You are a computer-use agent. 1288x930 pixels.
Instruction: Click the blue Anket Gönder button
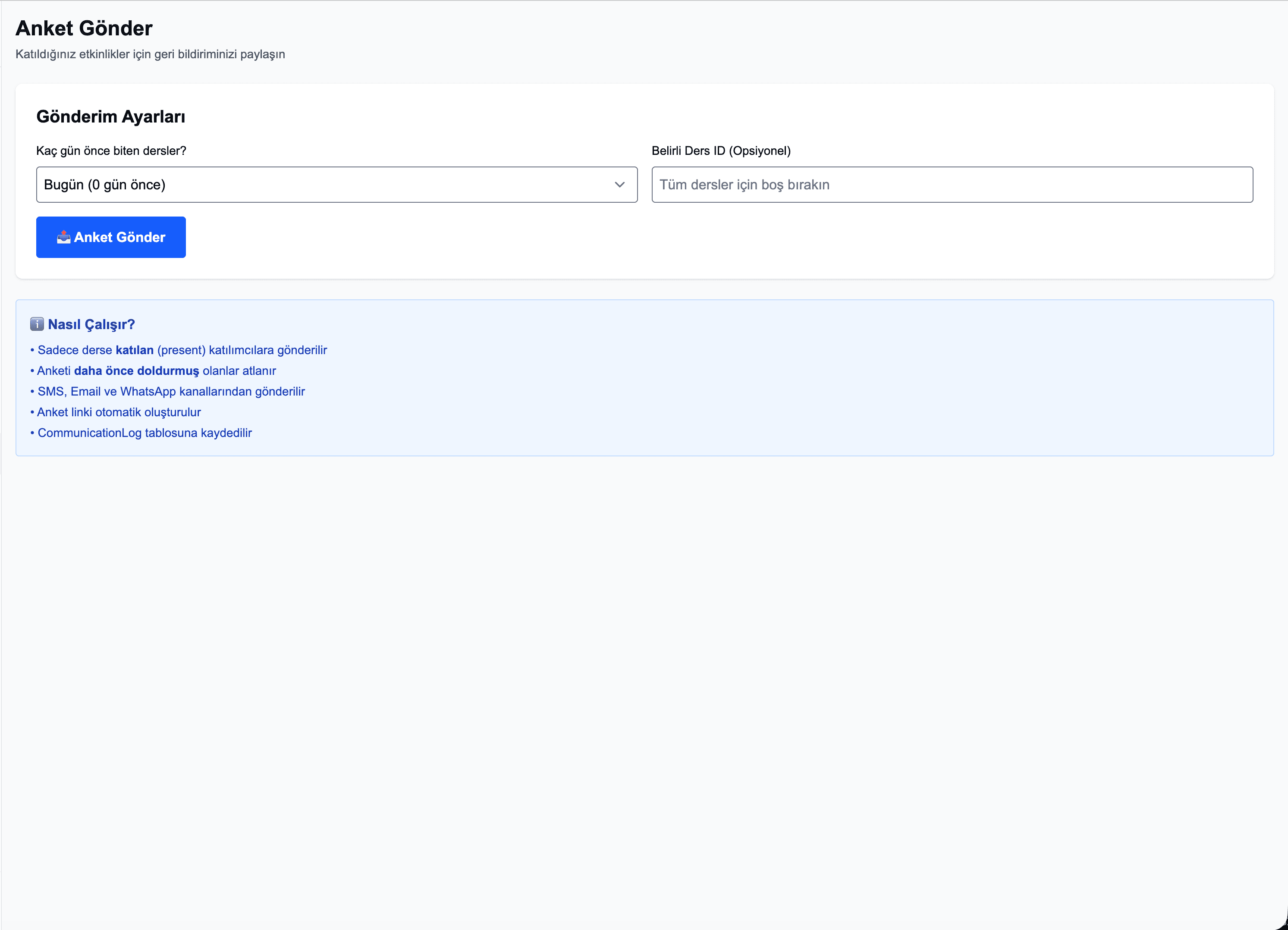(111, 237)
